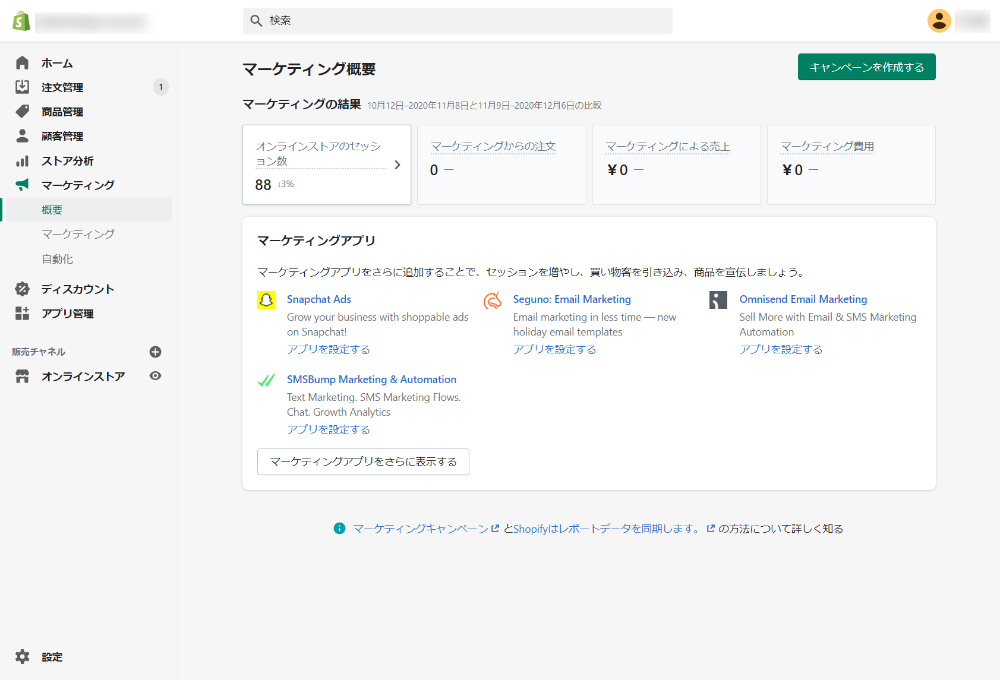Image resolution: width=1000 pixels, height=680 pixels.
Task: Click the ストア分析 bar chart icon
Action: coord(22,161)
